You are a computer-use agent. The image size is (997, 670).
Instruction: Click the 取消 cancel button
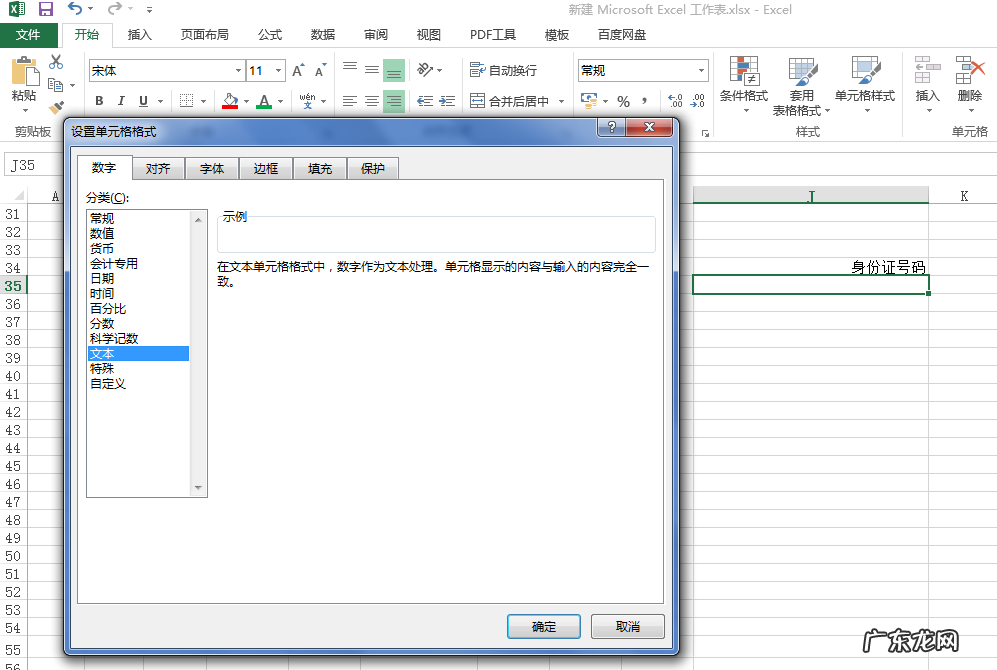[x=628, y=627]
